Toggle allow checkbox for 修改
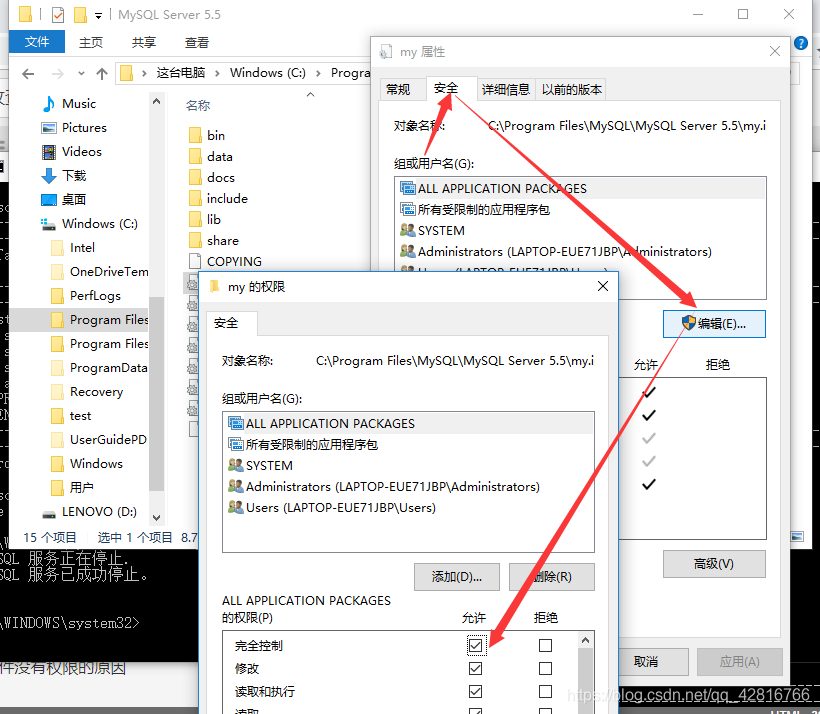The width and height of the screenshot is (820, 714). [x=475, y=668]
